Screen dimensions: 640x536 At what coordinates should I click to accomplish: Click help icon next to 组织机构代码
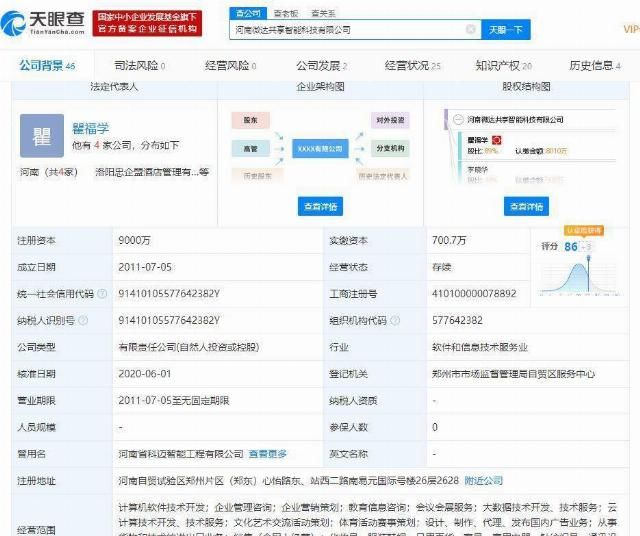pyautogui.click(x=395, y=320)
